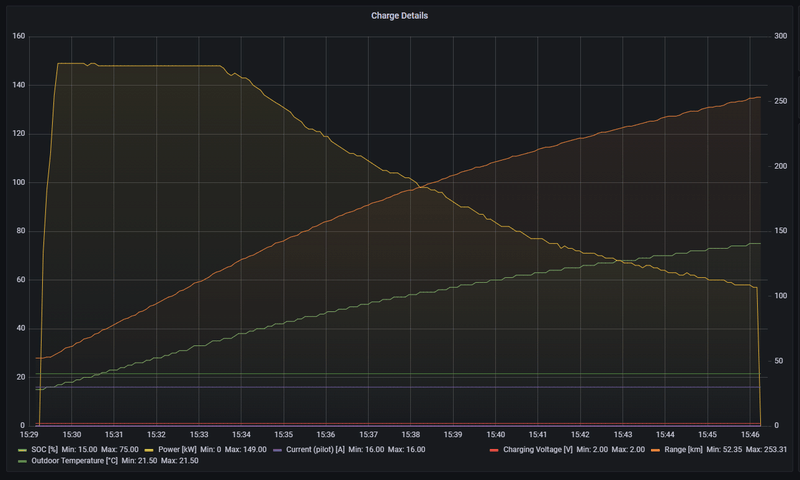Click Current (pilot) 'Min: 16.00' value
Viewport: 800px width, 480px height.
366,449
